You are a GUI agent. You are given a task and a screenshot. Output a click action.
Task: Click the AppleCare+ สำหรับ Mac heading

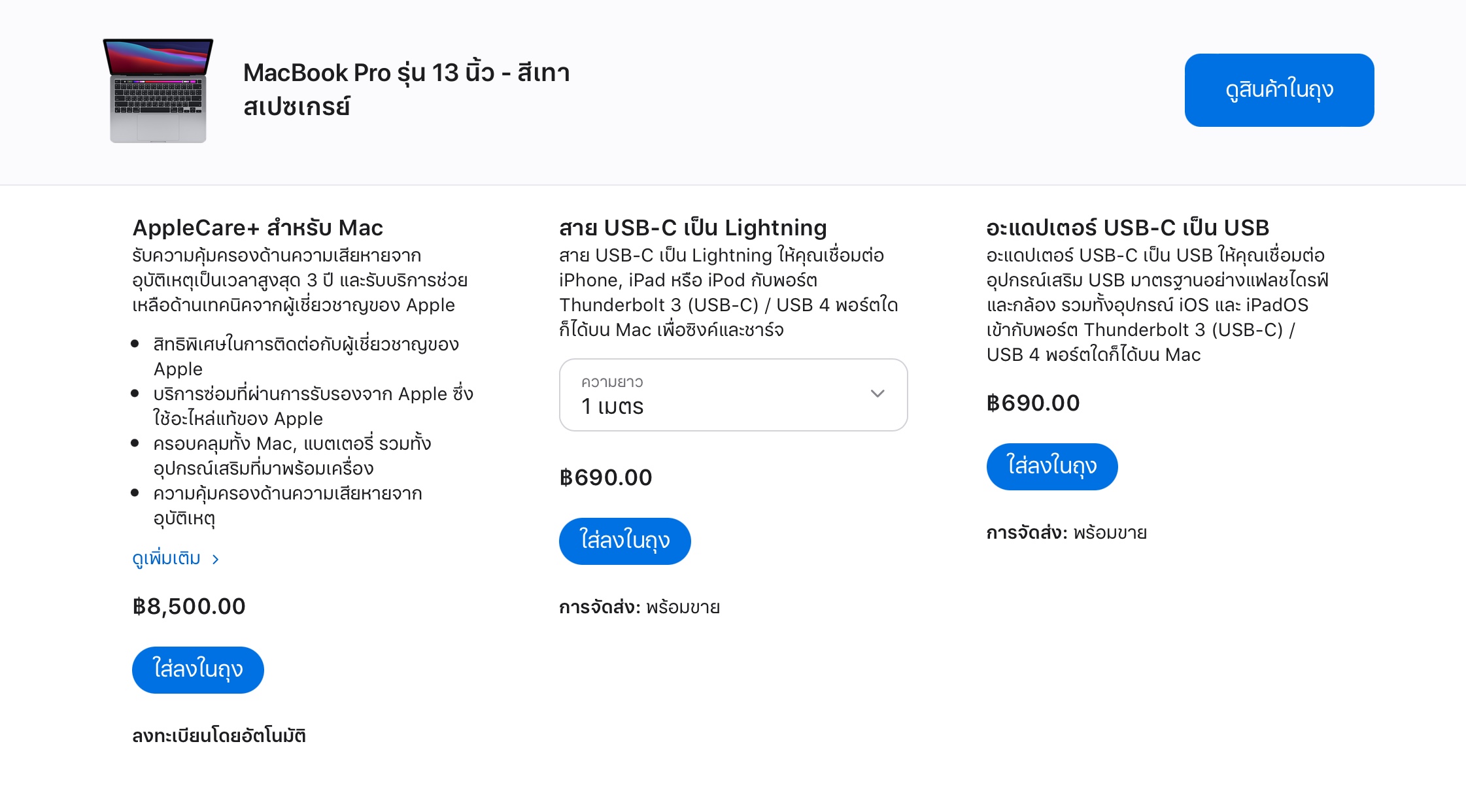click(x=258, y=228)
